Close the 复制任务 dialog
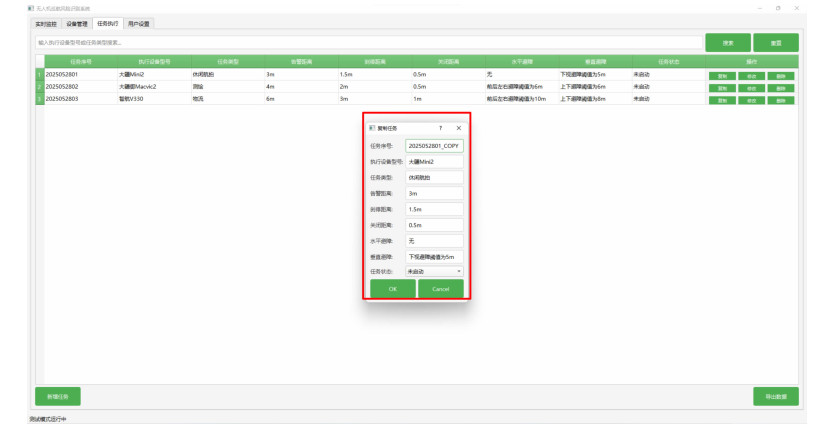The image size is (830, 435). point(459,129)
